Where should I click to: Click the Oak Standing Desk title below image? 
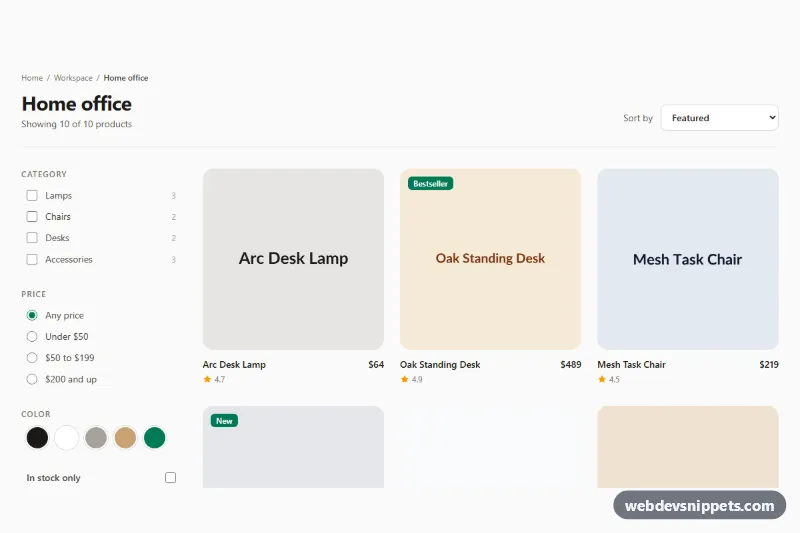(x=440, y=365)
